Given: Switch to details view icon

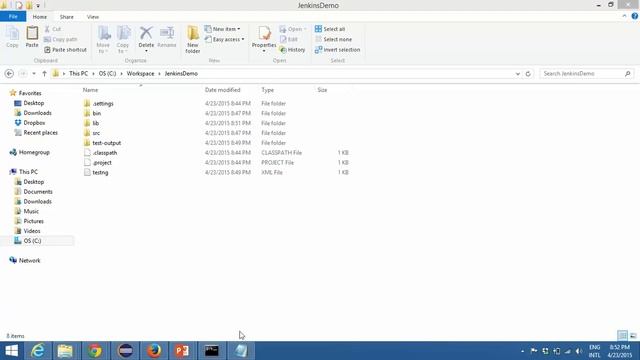Looking at the screenshot, I should tap(622, 336).
